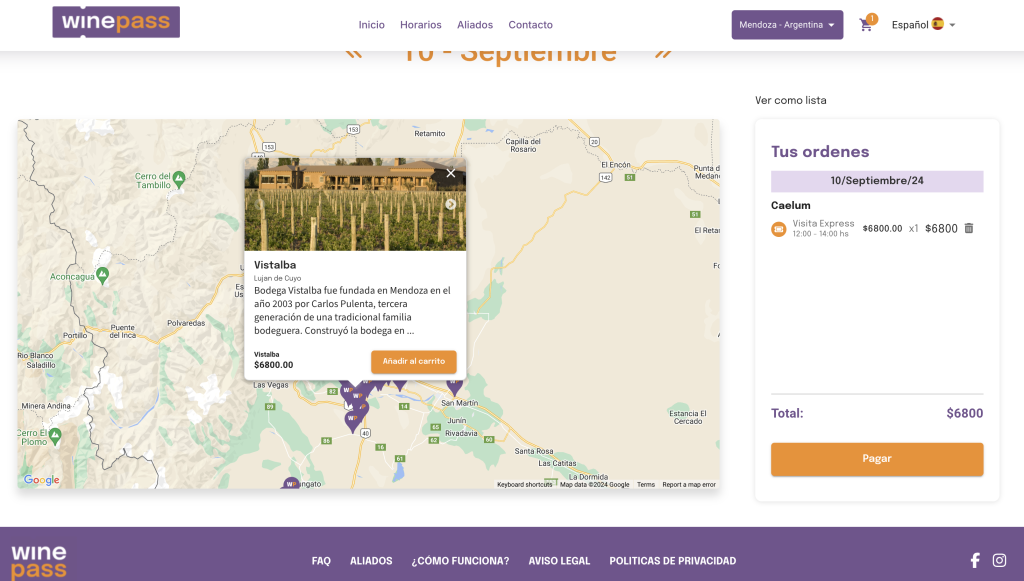Open the Facebook page icon
The height and width of the screenshot is (581, 1024).
(x=975, y=560)
